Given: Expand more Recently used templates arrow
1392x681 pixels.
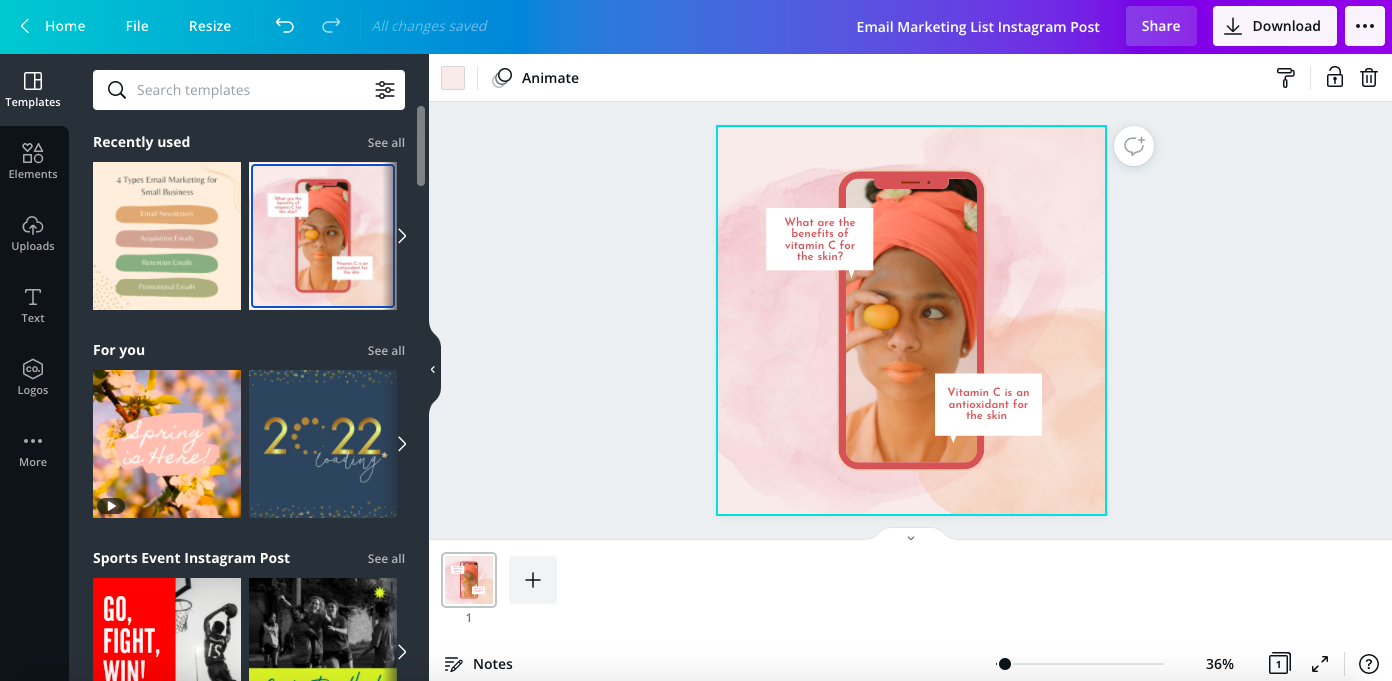Looking at the screenshot, I should click(x=402, y=236).
